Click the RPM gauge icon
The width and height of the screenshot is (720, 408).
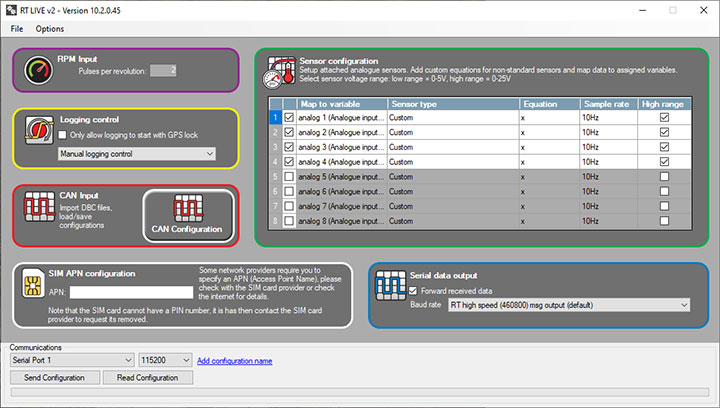[x=38, y=70]
